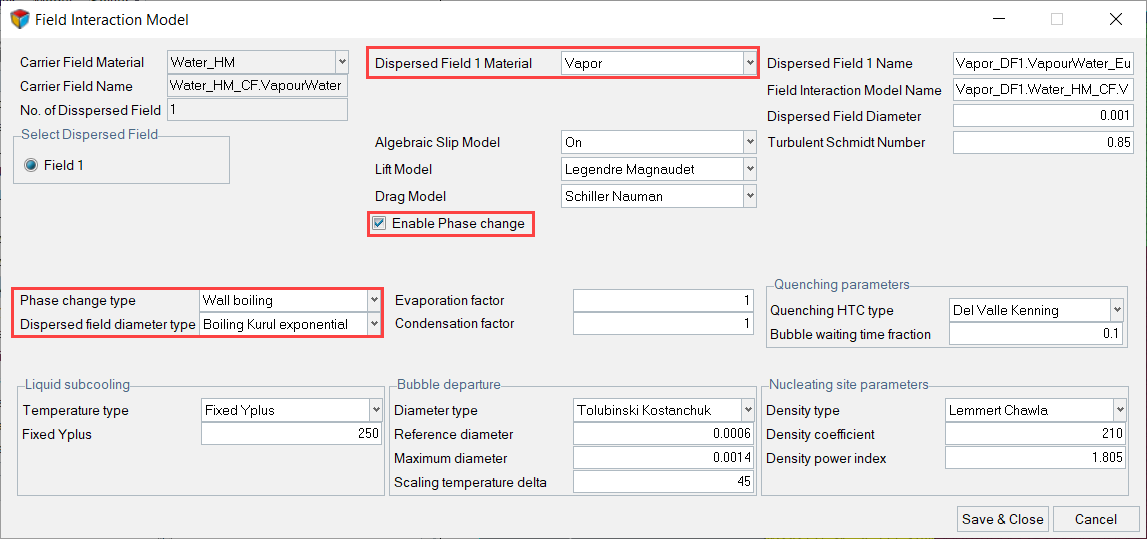This screenshot has width=1147, height=539.
Task: Minimize the Field Interaction Model window
Action: tap(998, 19)
